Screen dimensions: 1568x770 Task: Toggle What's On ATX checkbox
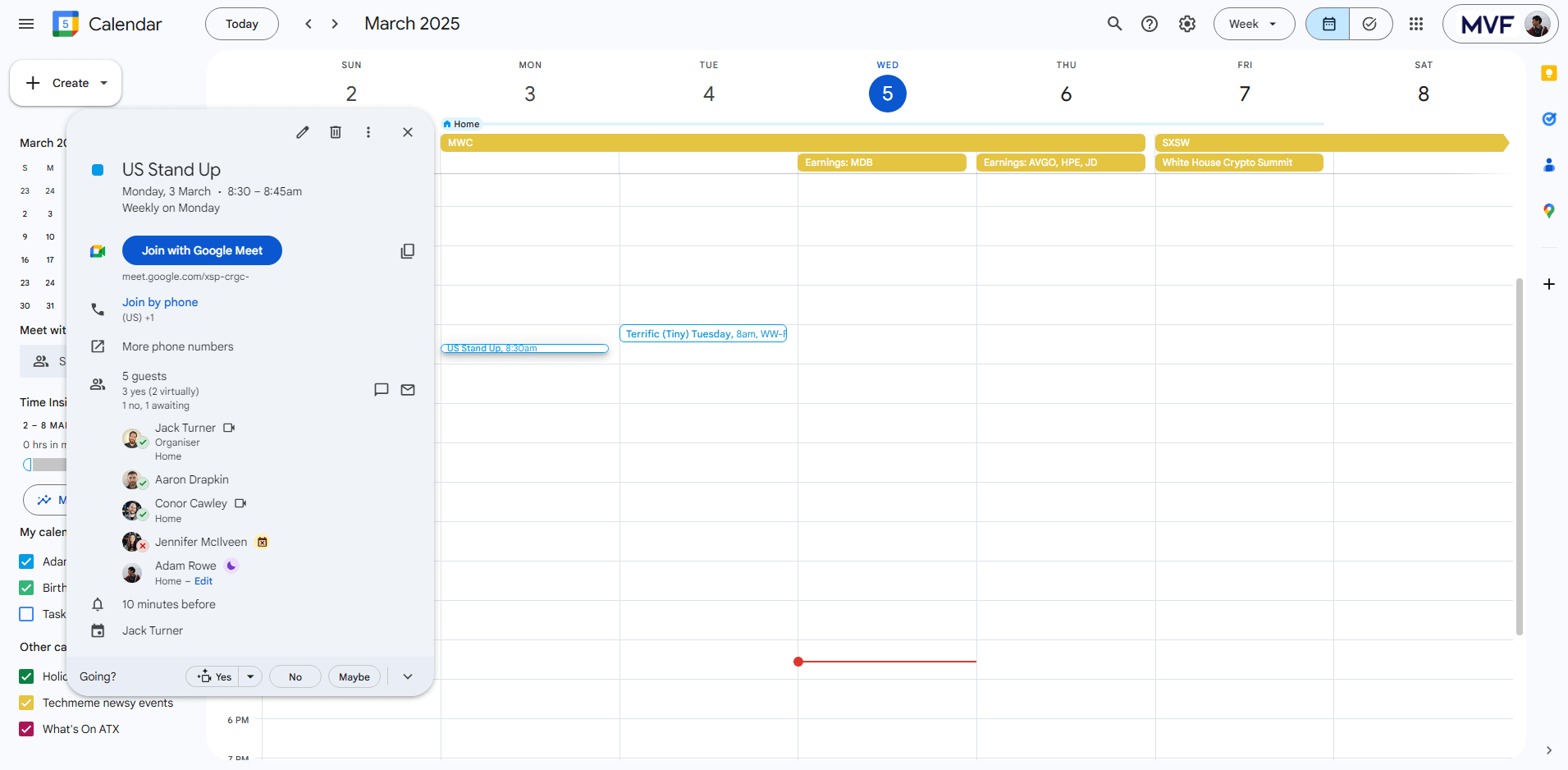(26, 729)
